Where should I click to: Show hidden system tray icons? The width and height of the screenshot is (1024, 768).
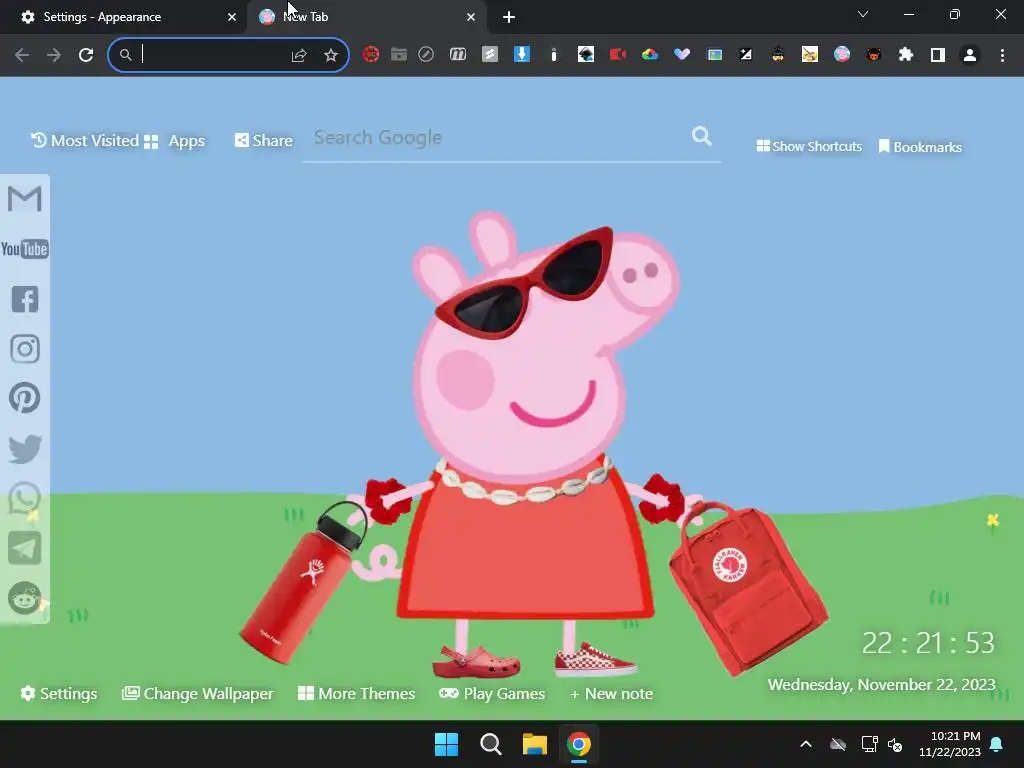[806, 744]
